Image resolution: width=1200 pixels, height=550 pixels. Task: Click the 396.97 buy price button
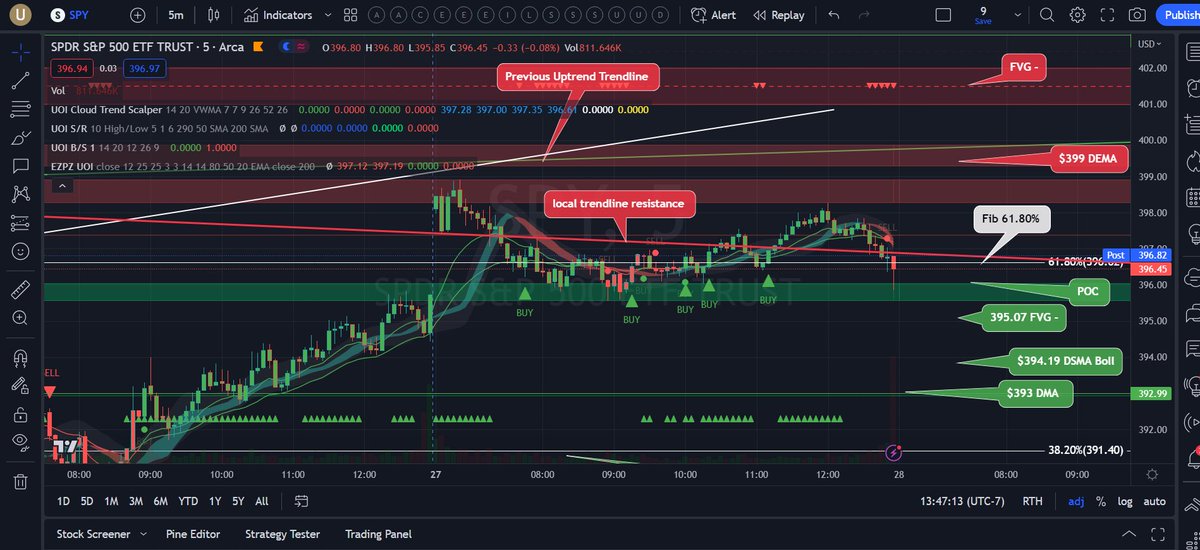(x=145, y=67)
